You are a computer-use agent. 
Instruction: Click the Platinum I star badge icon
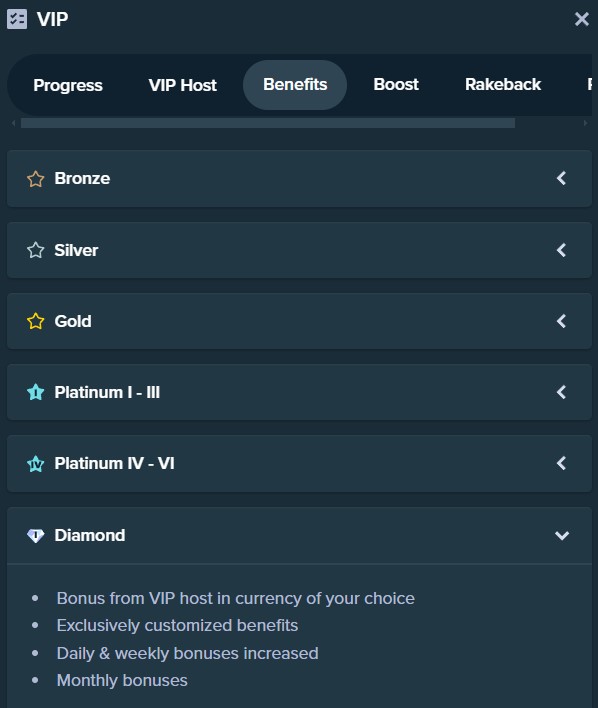[36, 392]
